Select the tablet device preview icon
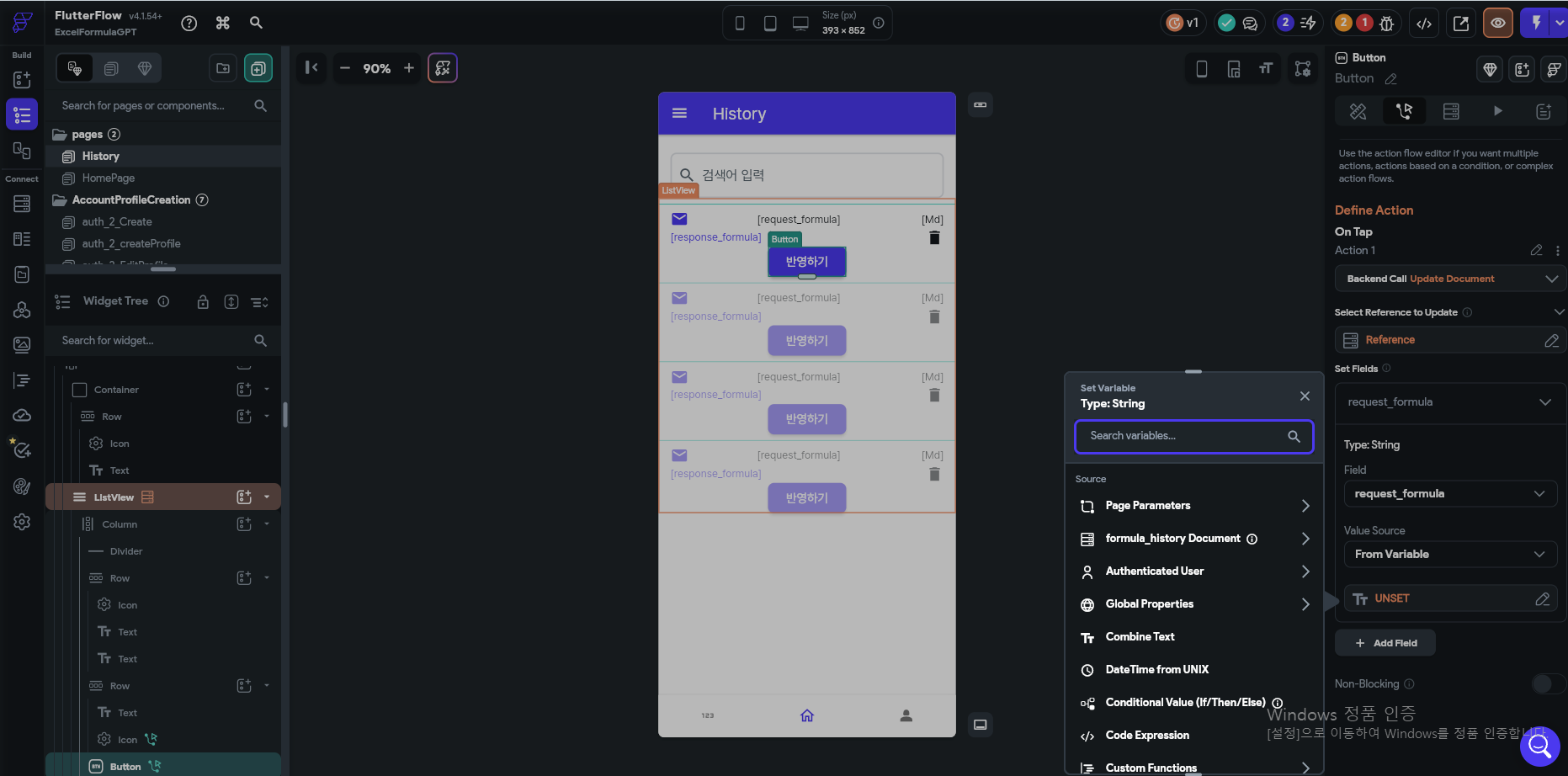 (x=770, y=24)
